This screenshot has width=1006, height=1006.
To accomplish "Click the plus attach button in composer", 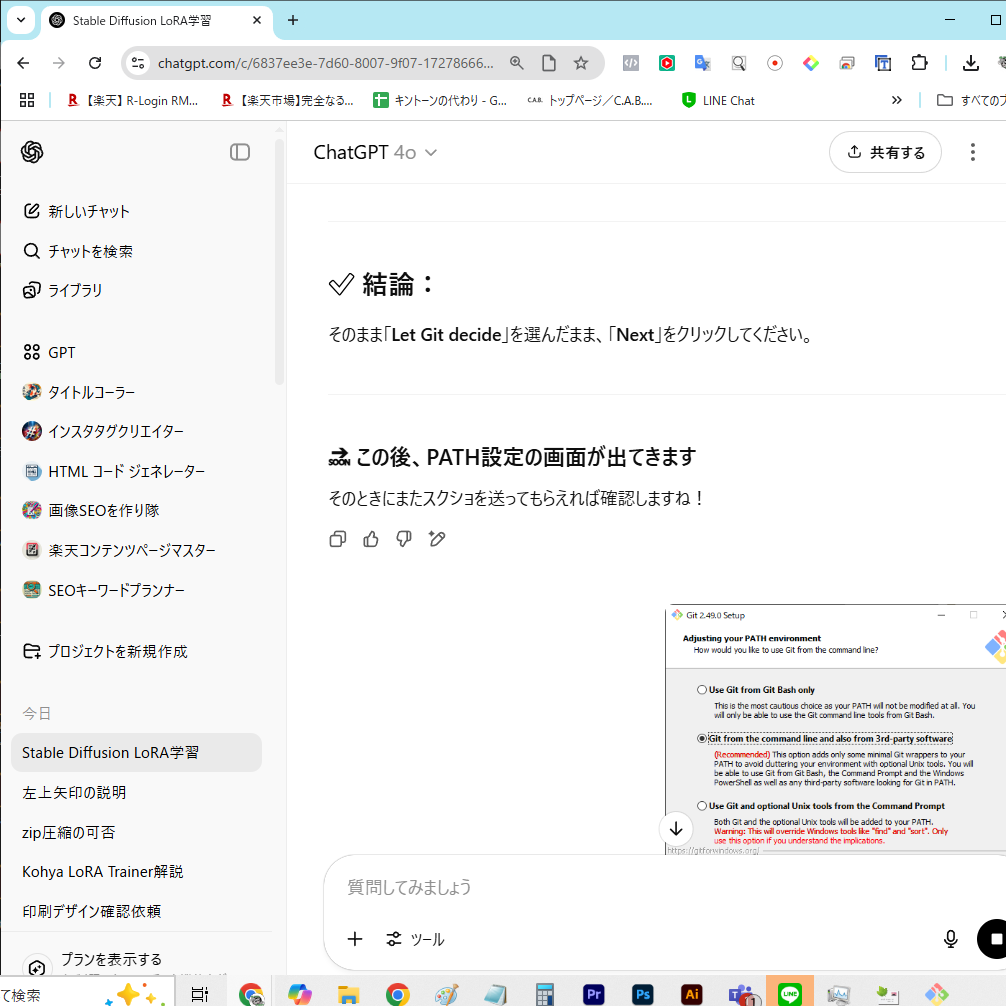I will pyautogui.click(x=355, y=939).
